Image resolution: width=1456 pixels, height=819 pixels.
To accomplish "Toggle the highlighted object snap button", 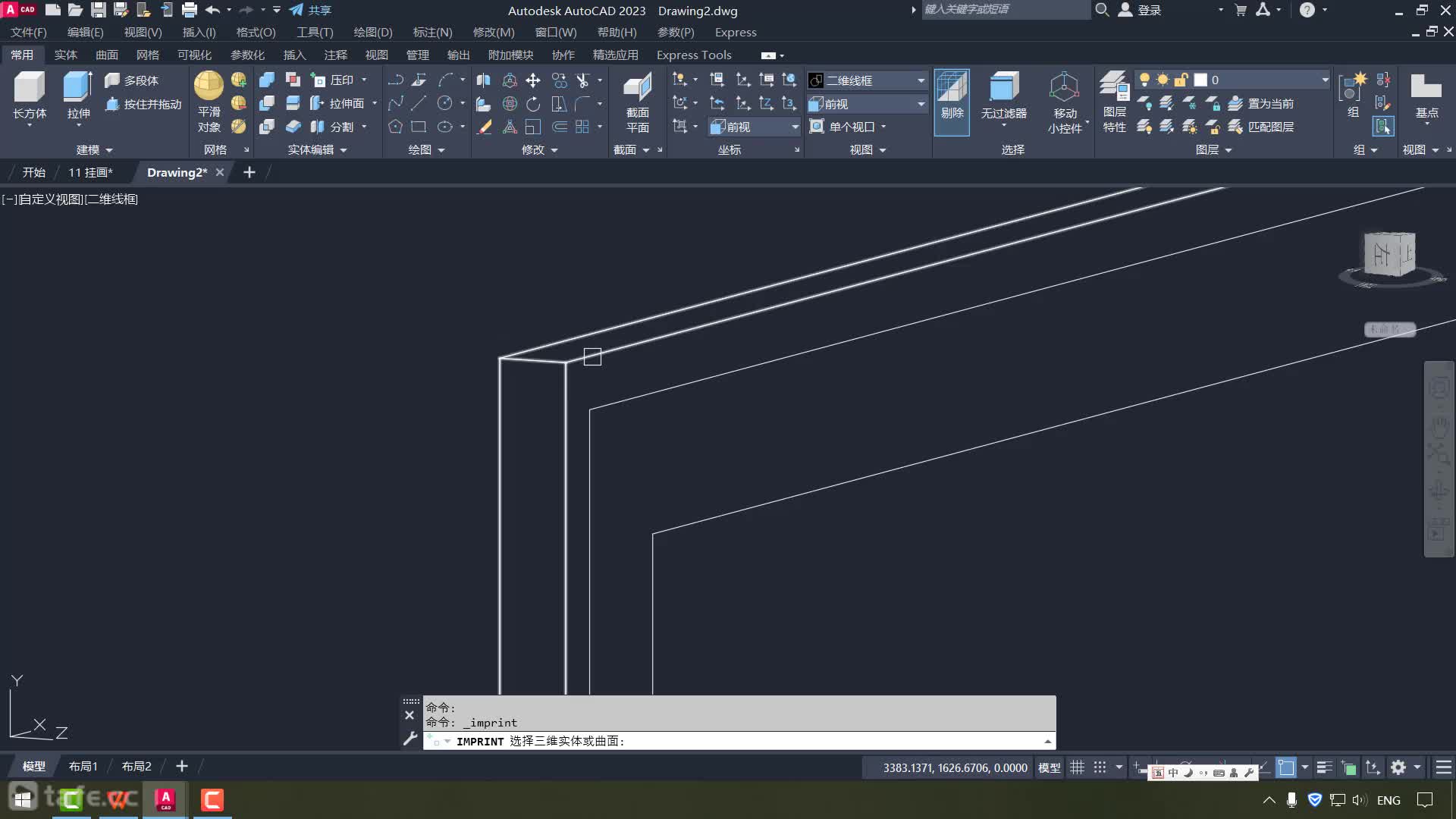I will [x=1286, y=767].
